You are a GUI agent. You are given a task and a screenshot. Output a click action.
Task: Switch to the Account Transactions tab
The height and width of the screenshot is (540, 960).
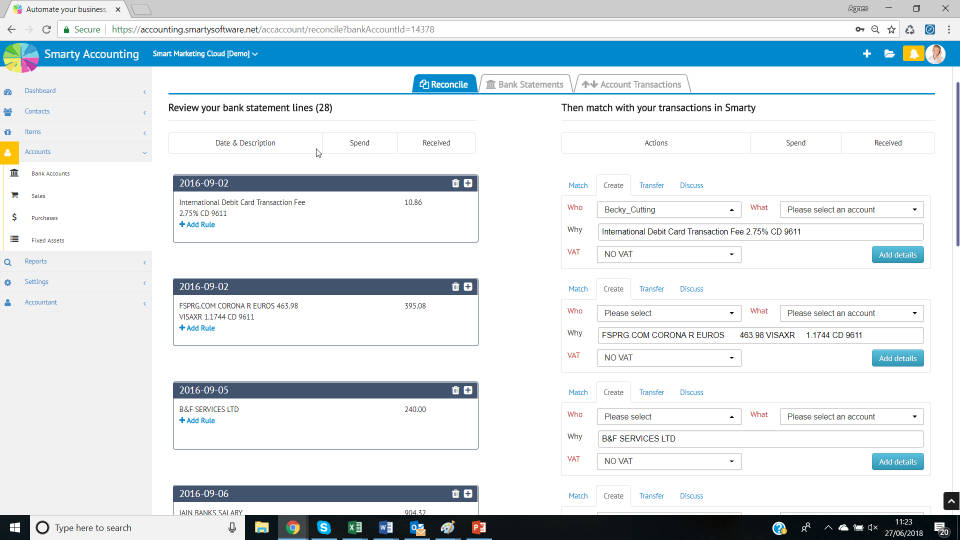click(634, 84)
